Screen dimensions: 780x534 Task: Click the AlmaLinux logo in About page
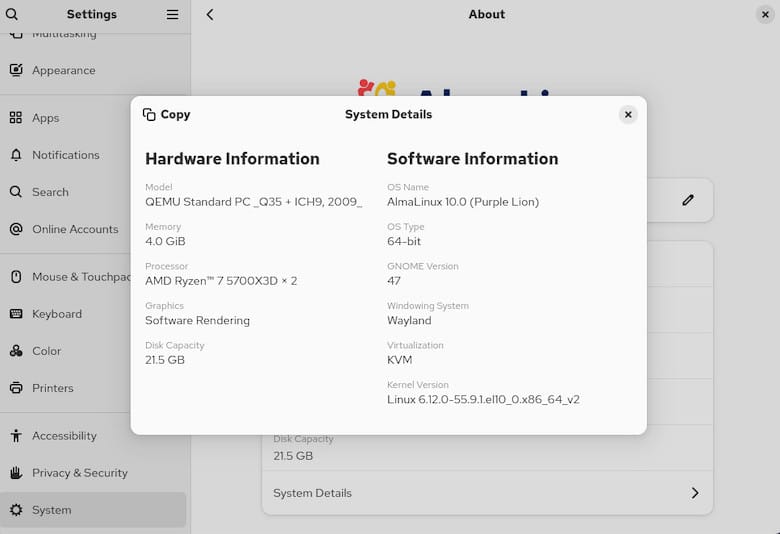455,88
